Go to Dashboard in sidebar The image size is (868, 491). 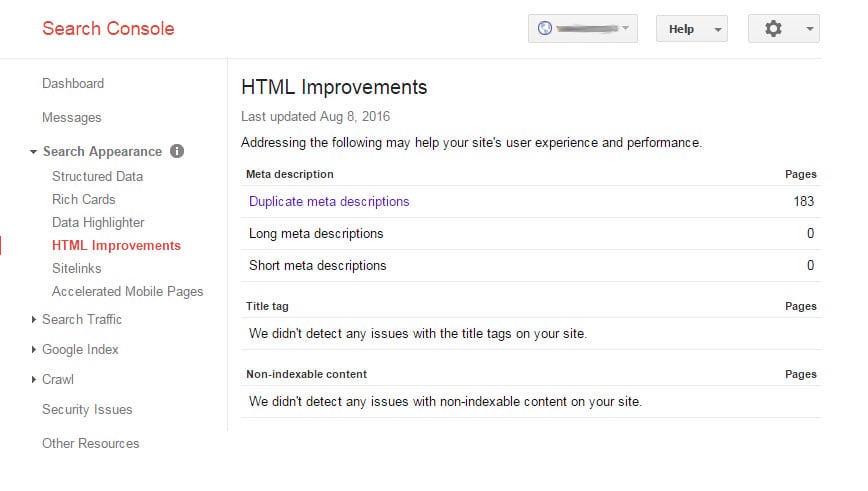[73, 84]
